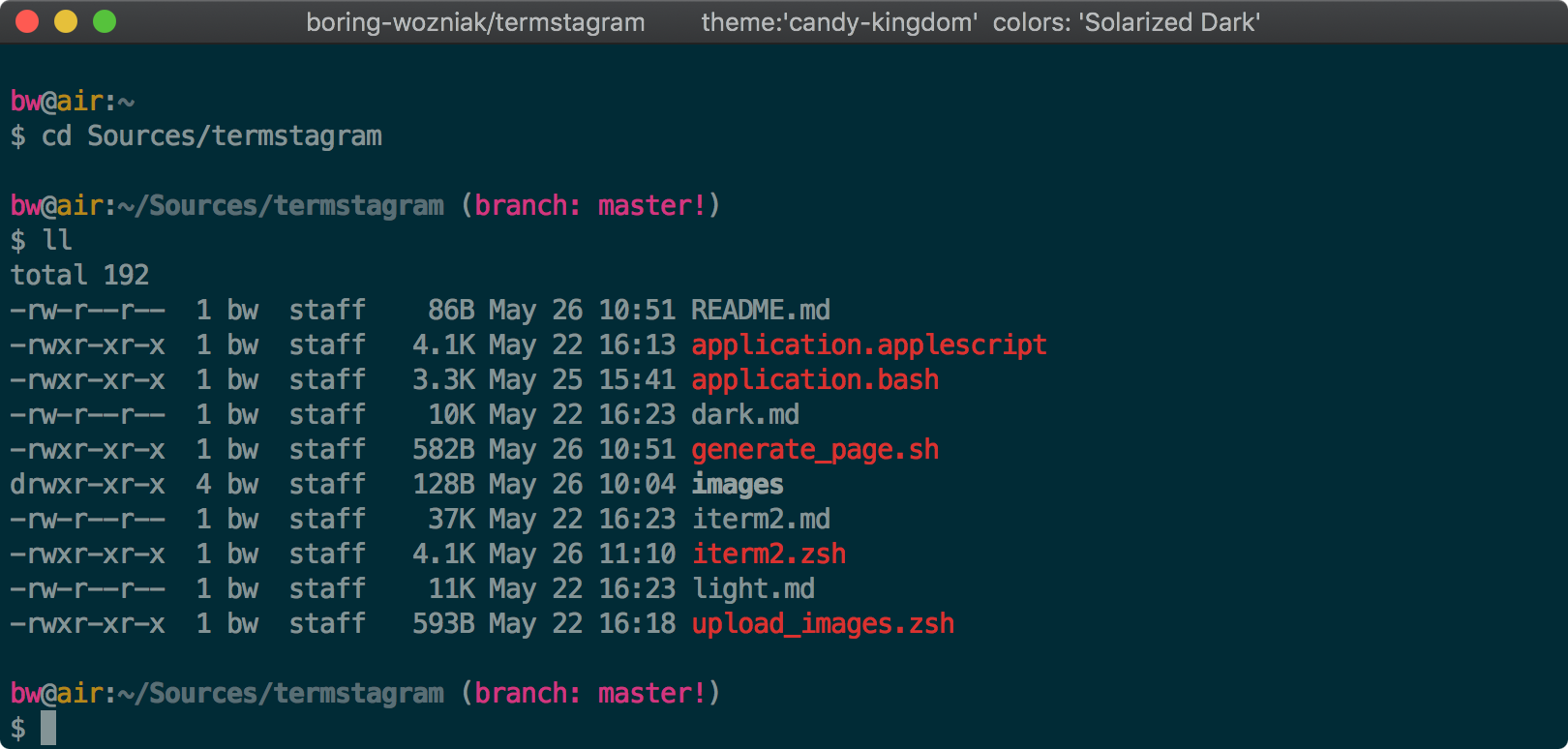Click the boring-wozniak/termstagram window title
Screen dimensions: 1568x749
(475, 22)
